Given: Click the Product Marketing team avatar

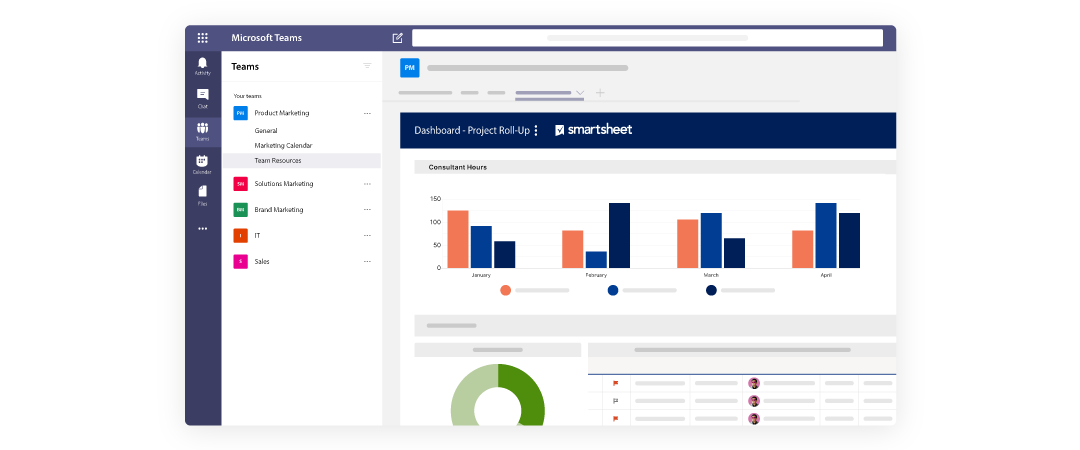Looking at the screenshot, I should coord(240,113).
